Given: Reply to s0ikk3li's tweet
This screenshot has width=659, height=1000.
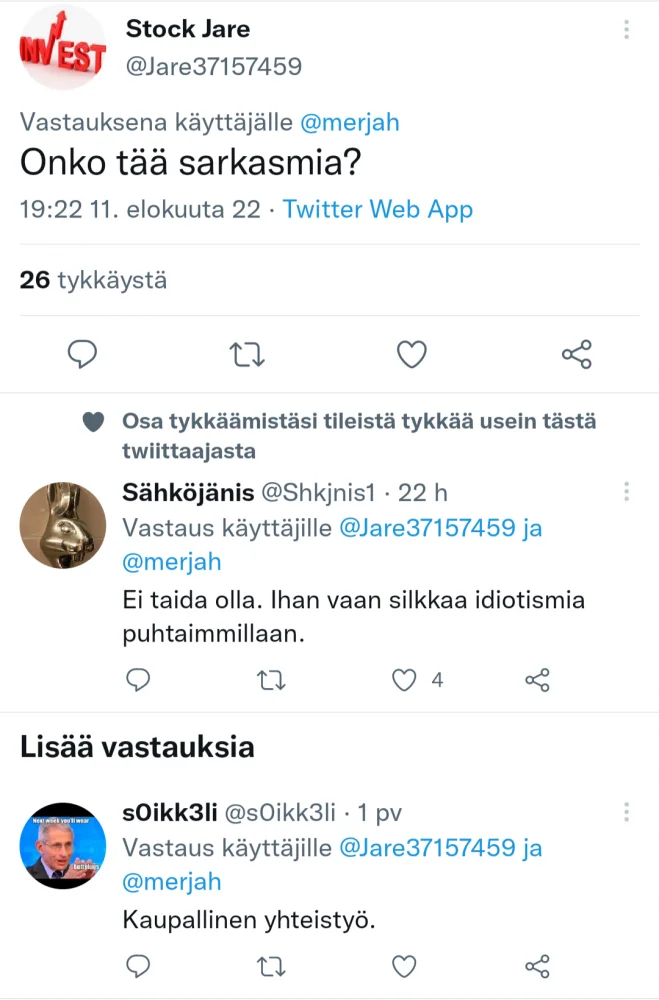Looking at the screenshot, I should (x=139, y=966).
